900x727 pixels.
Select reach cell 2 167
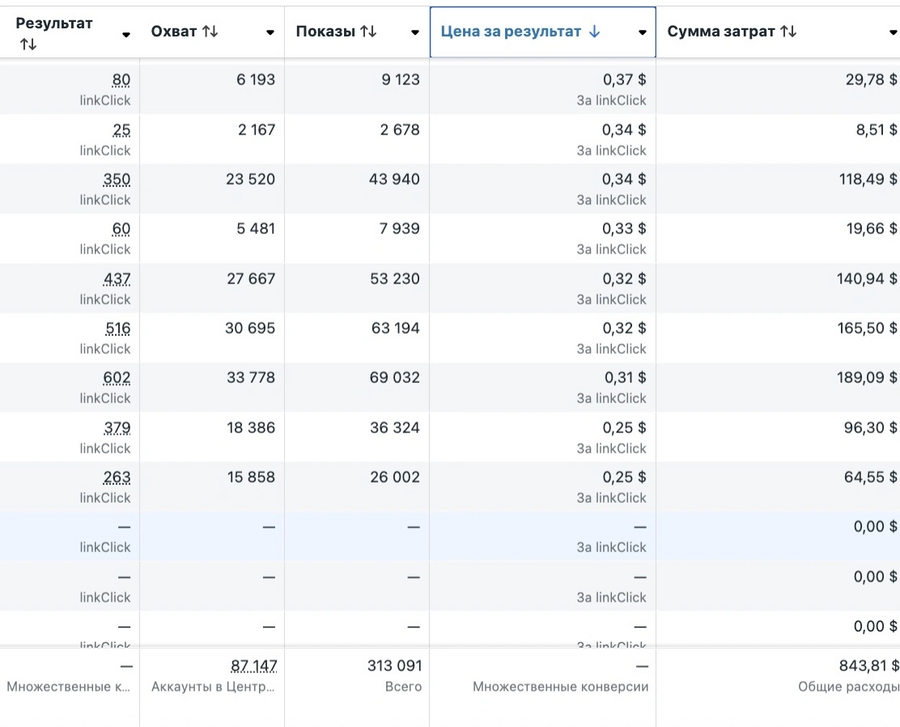pos(257,130)
